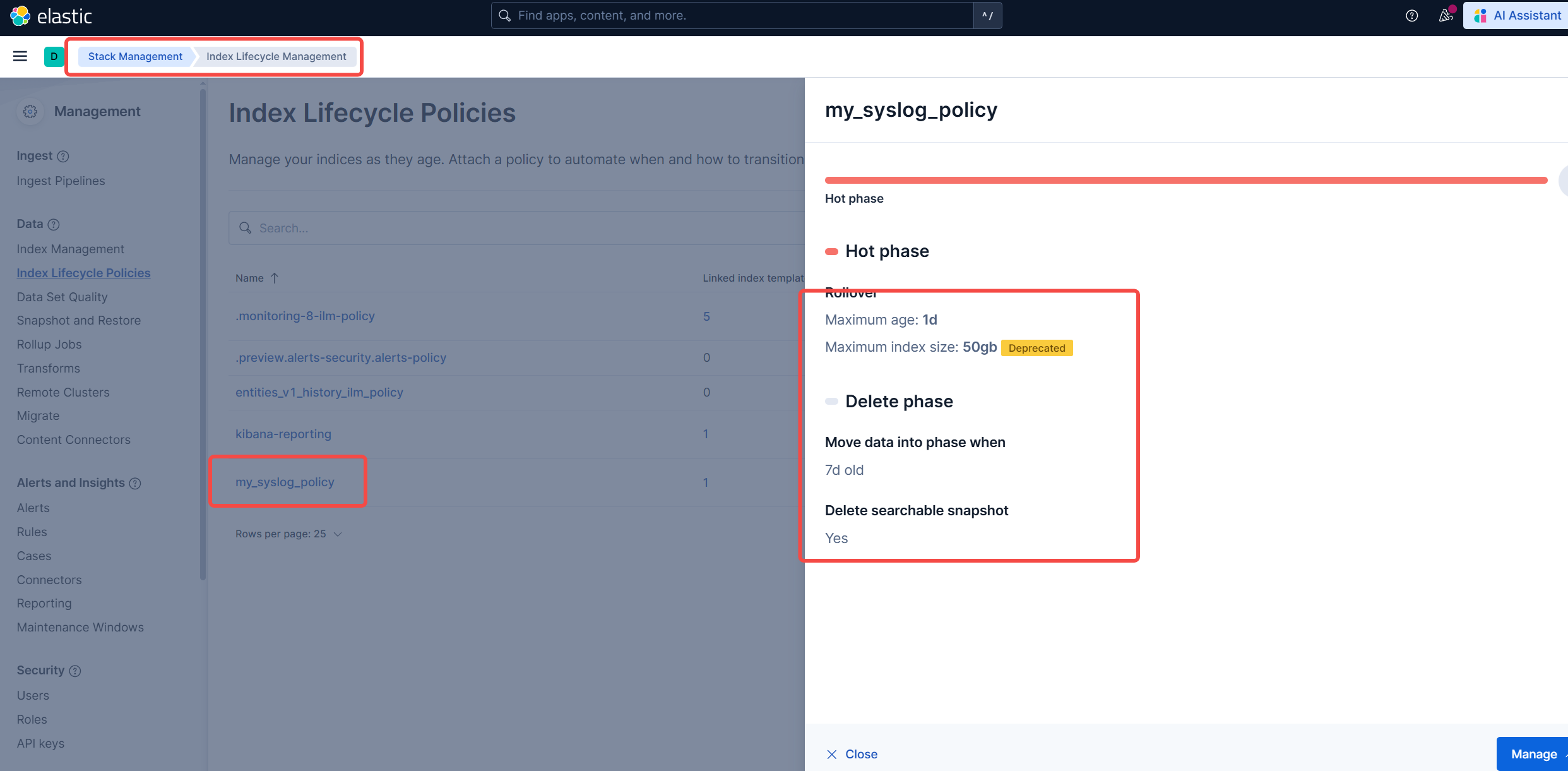Open the Manage button menu
Viewport: 1568px width, 771px height.
1534,754
